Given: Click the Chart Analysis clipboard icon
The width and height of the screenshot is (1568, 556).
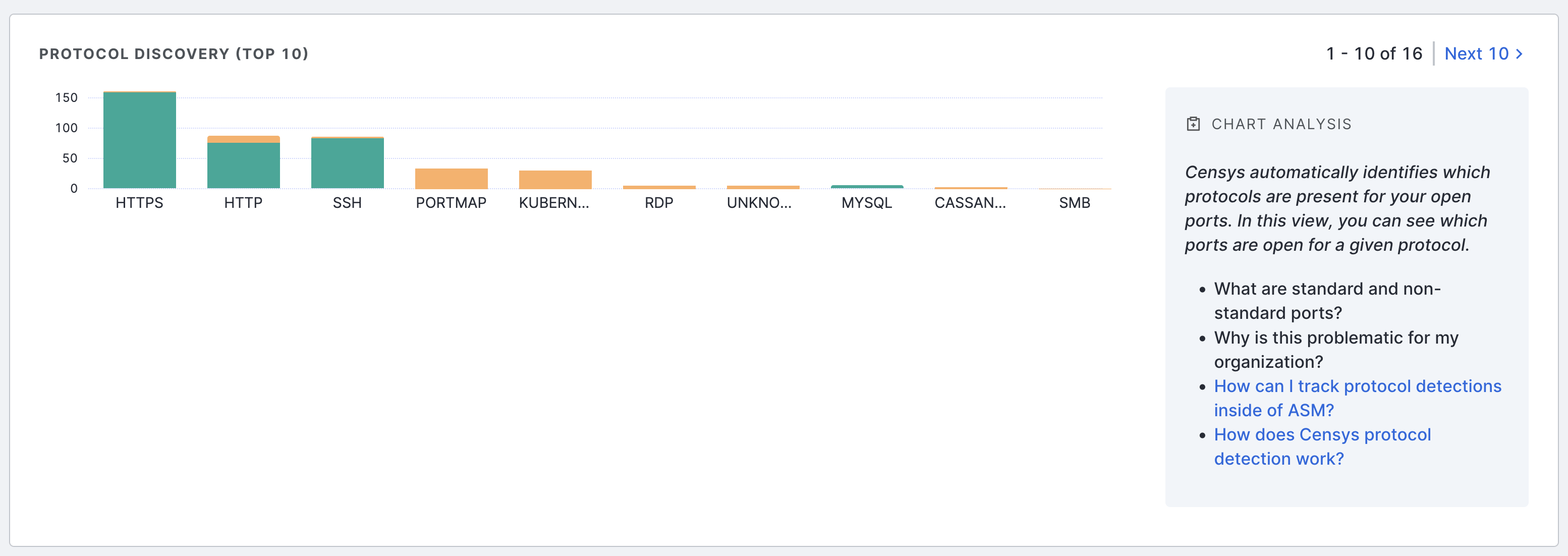Looking at the screenshot, I should [x=1193, y=124].
